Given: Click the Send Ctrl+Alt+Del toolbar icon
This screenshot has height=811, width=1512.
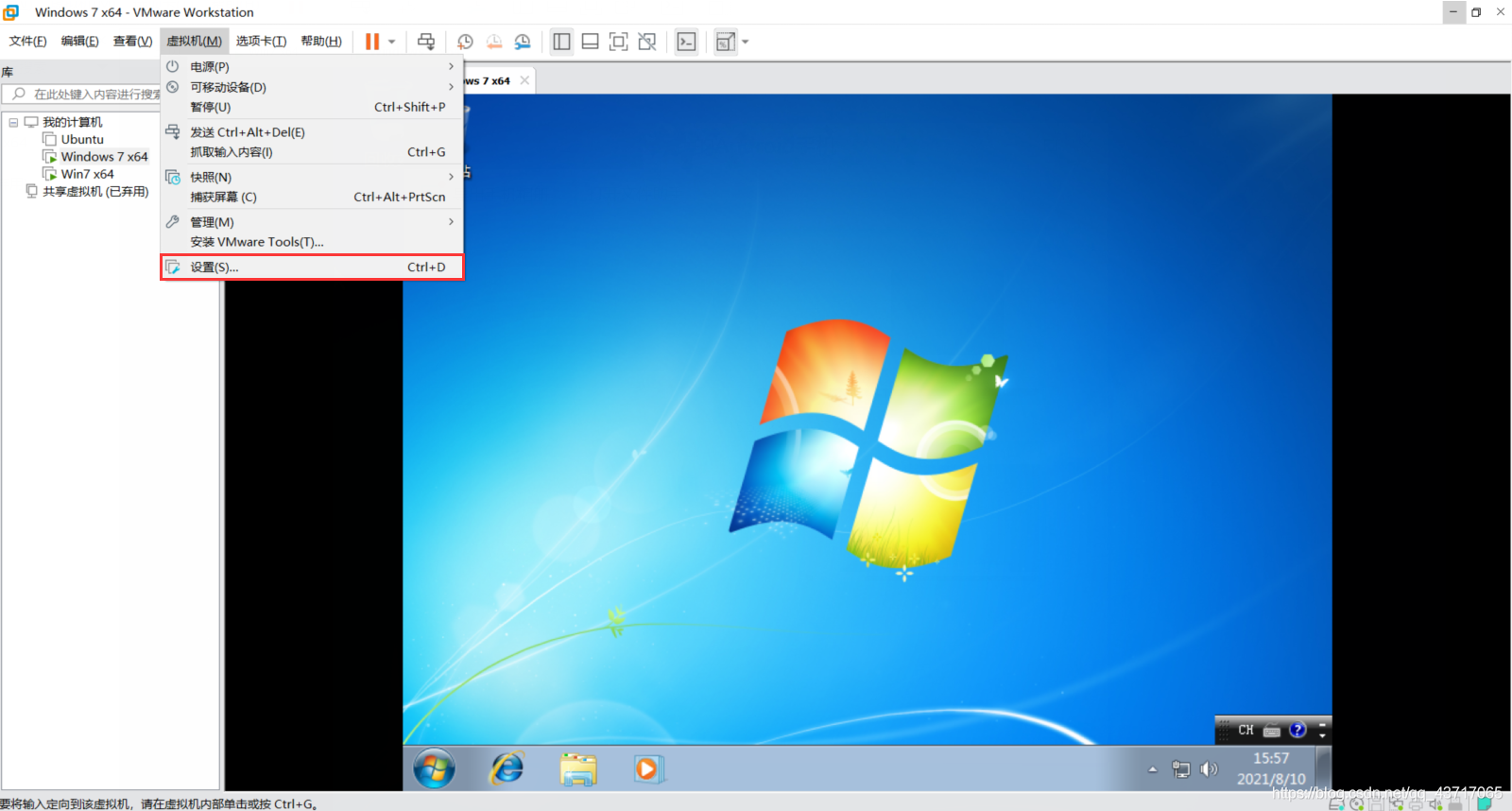Looking at the screenshot, I should [x=426, y=42].
